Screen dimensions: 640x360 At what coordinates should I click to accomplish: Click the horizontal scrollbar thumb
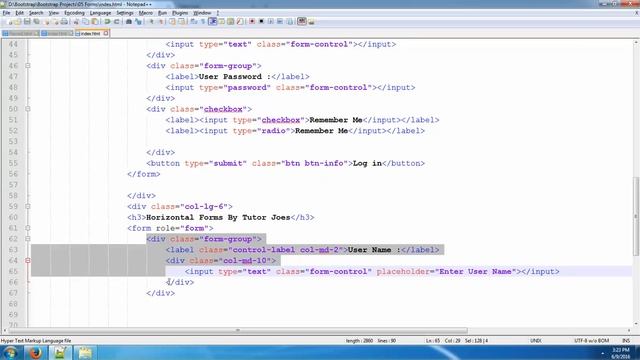238,330
